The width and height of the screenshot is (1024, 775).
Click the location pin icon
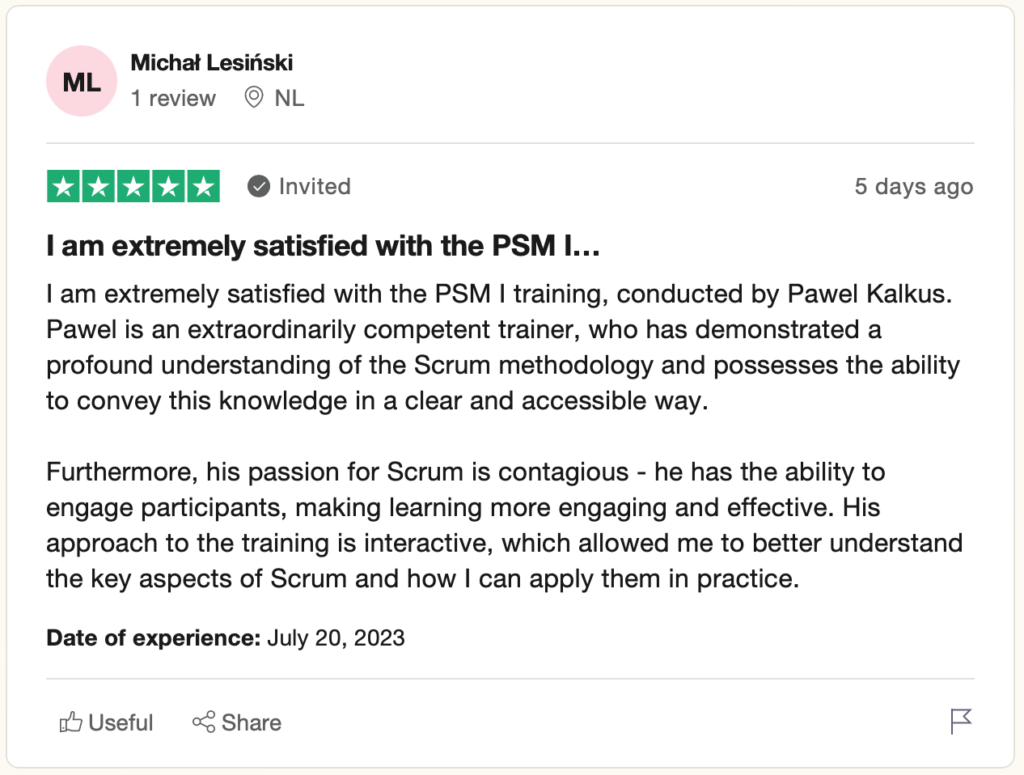254,98
